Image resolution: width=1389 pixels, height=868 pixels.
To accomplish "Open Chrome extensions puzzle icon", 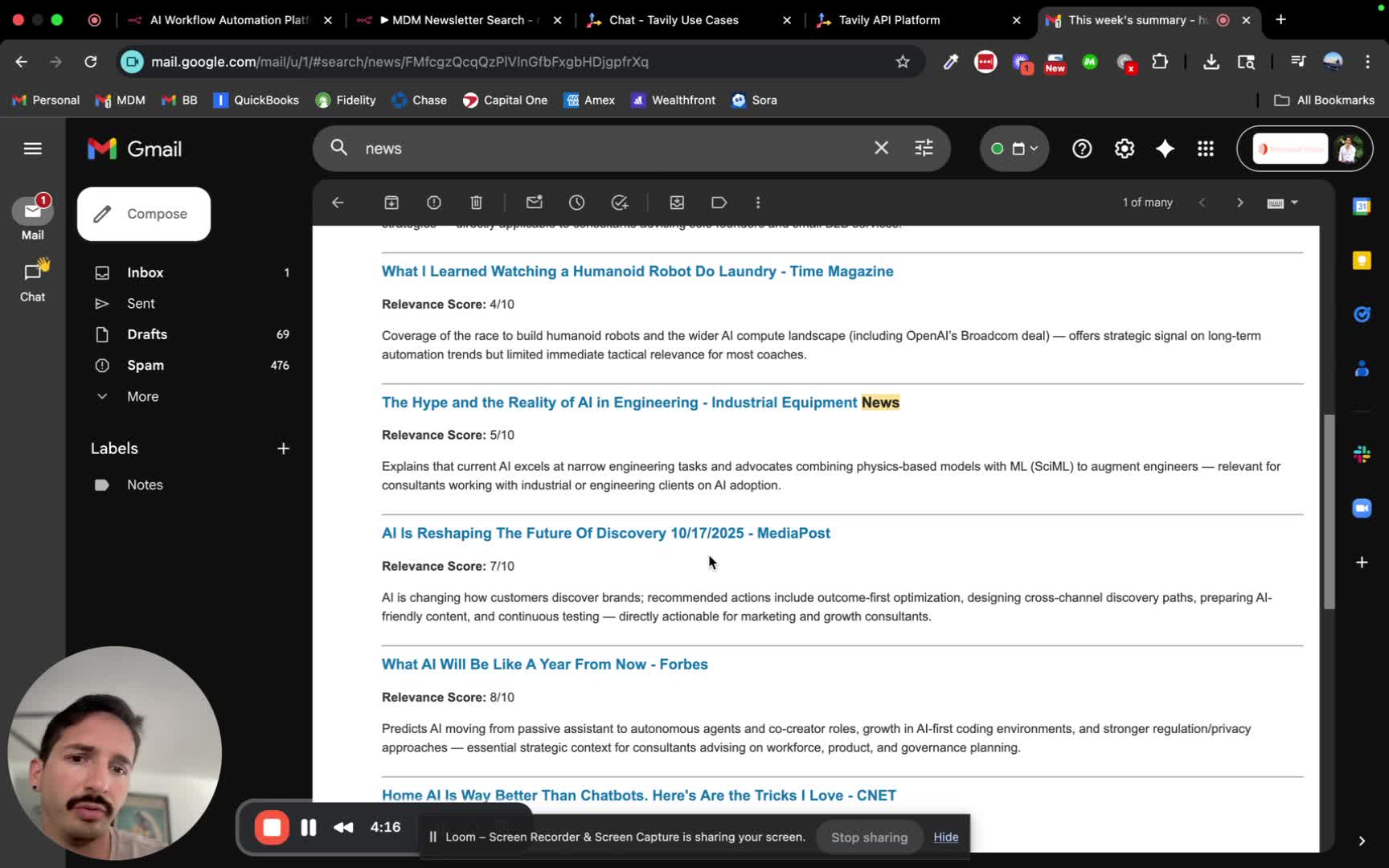I will [x=1160, y=62].
